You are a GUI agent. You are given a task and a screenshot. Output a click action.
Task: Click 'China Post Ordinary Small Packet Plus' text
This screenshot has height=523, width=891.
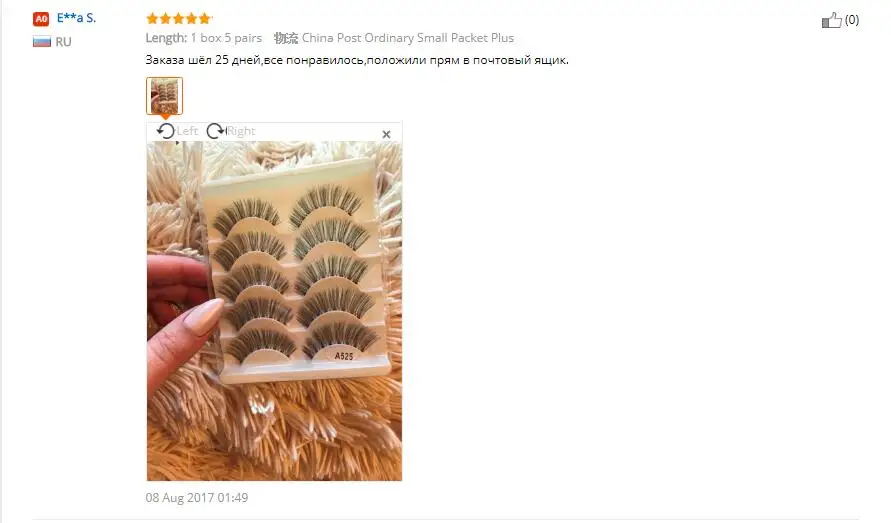point(407,38)
